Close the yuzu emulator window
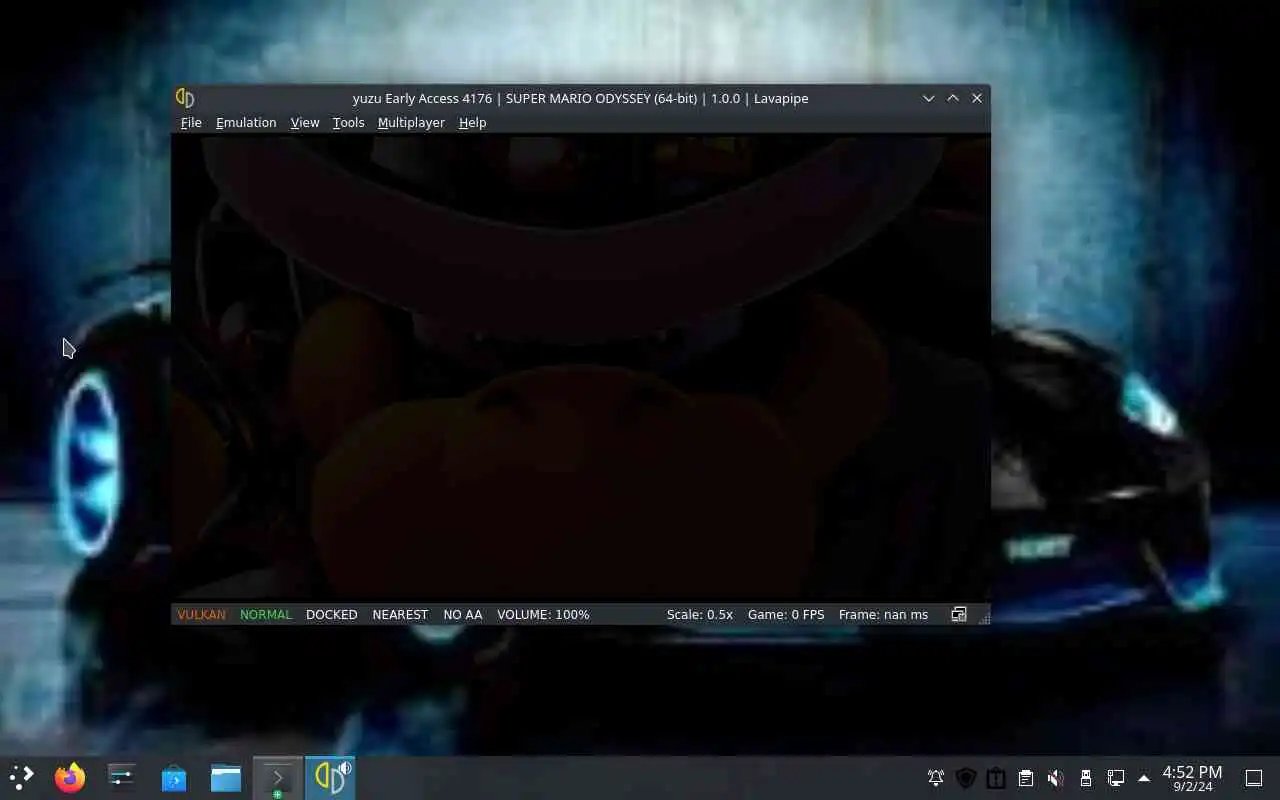 click(x=977, y=98)
